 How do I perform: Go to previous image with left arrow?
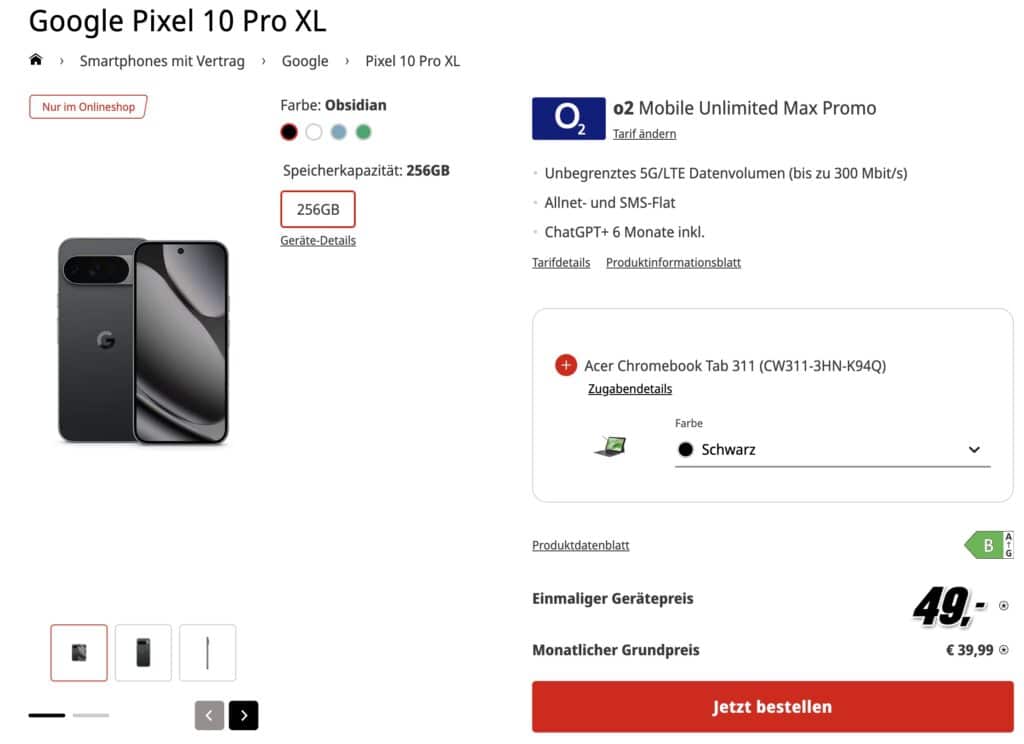(x=209, y=715)
